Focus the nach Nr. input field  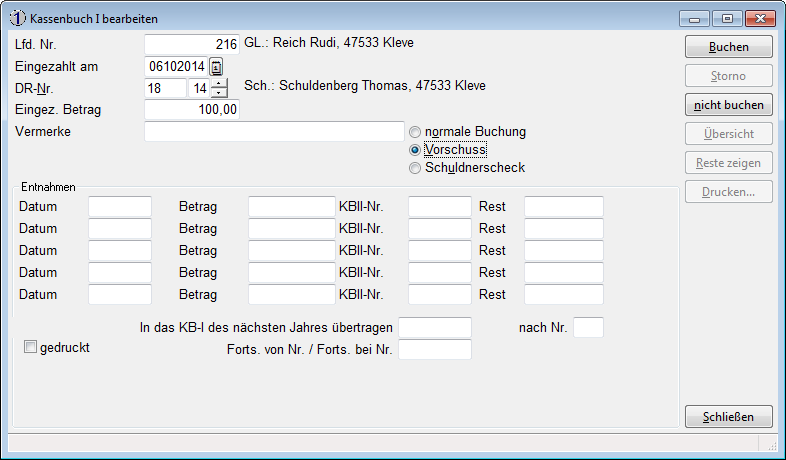(x=588, y=328)
